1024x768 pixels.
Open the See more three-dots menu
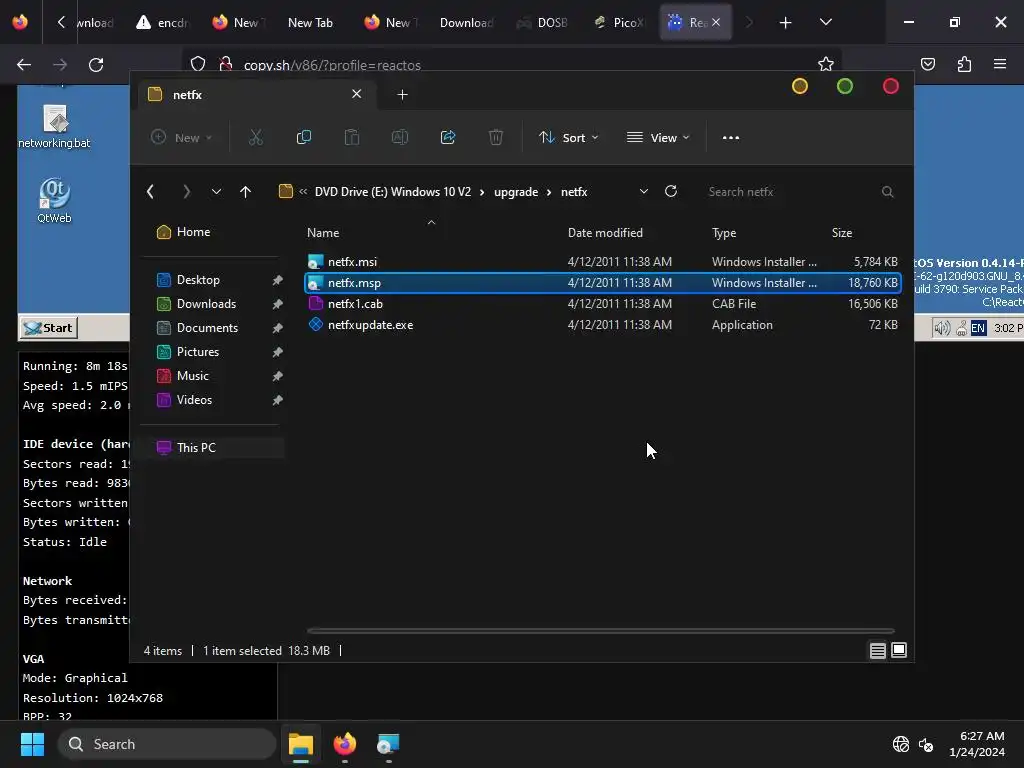(x=731, y=138)
